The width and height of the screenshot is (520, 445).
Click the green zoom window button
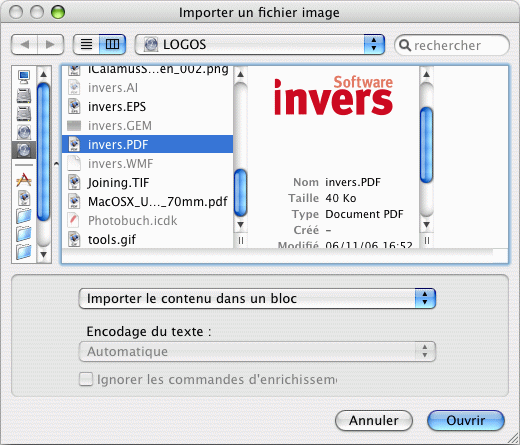point(58,12)
